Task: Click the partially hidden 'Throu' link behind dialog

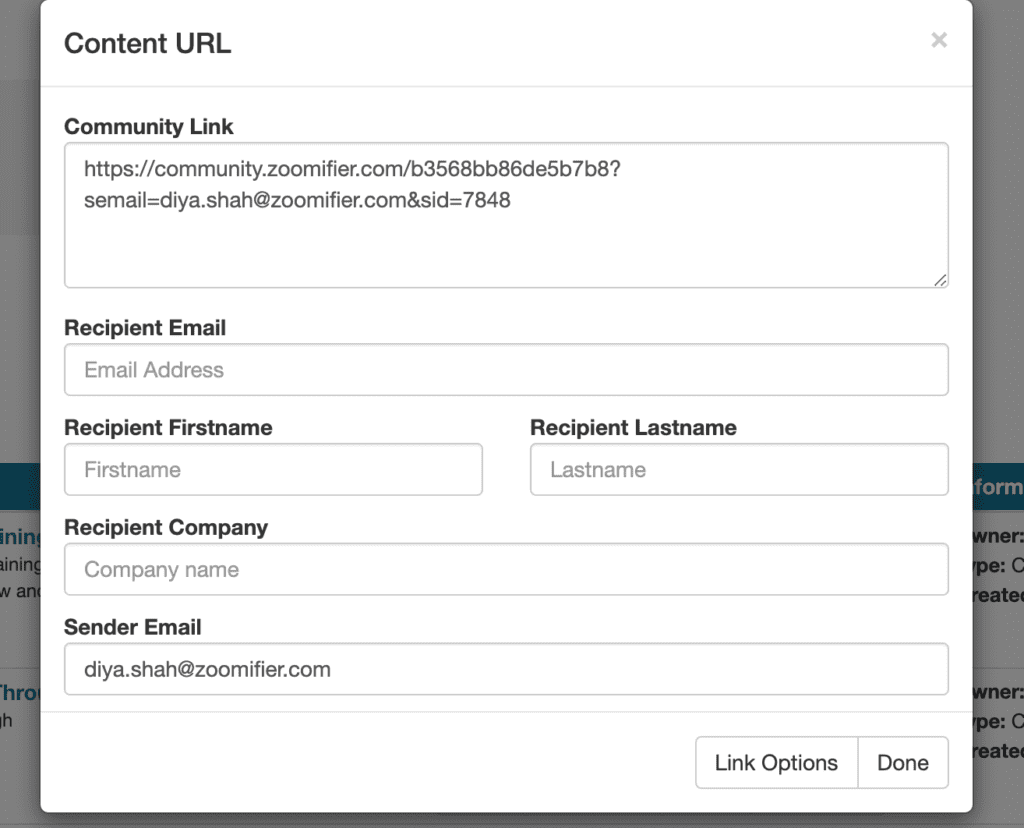Action: [x=20, y=692]
